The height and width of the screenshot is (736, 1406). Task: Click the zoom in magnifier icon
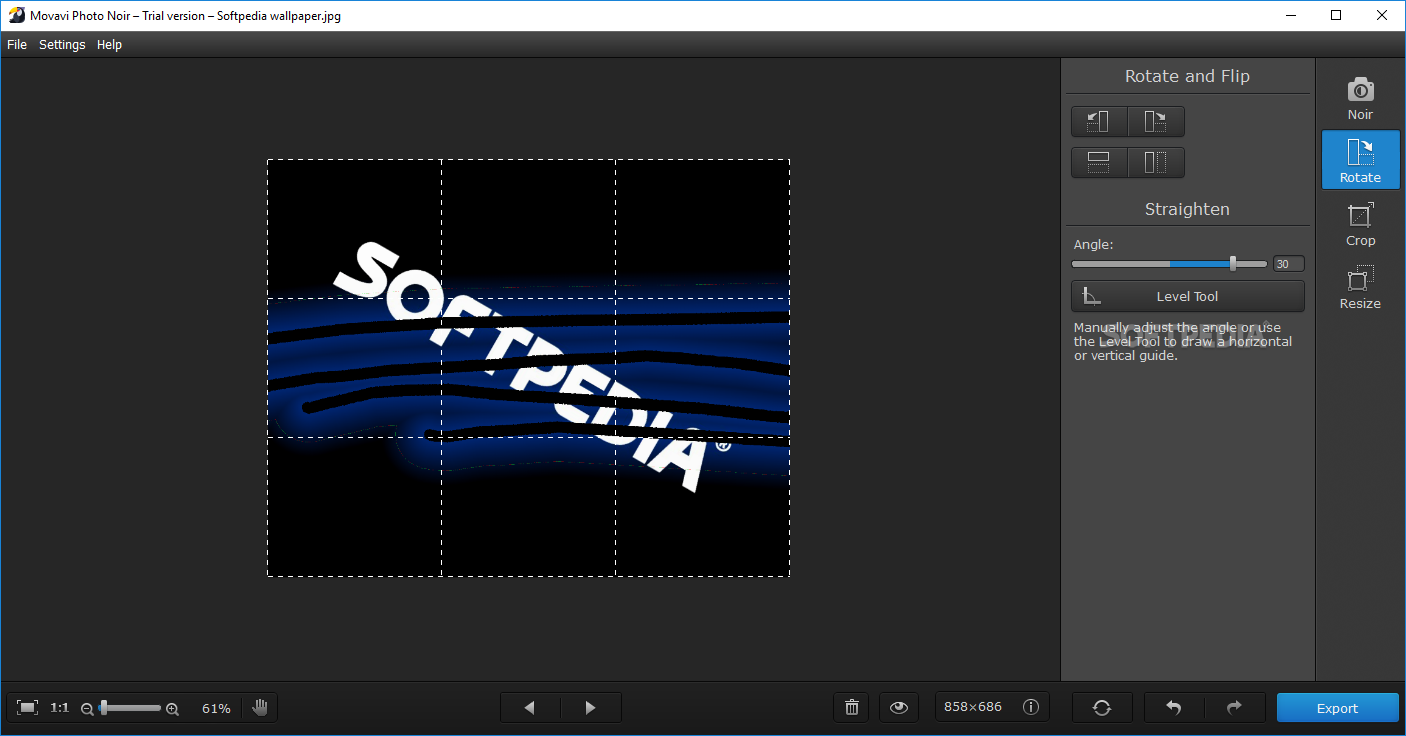[172, 709]
